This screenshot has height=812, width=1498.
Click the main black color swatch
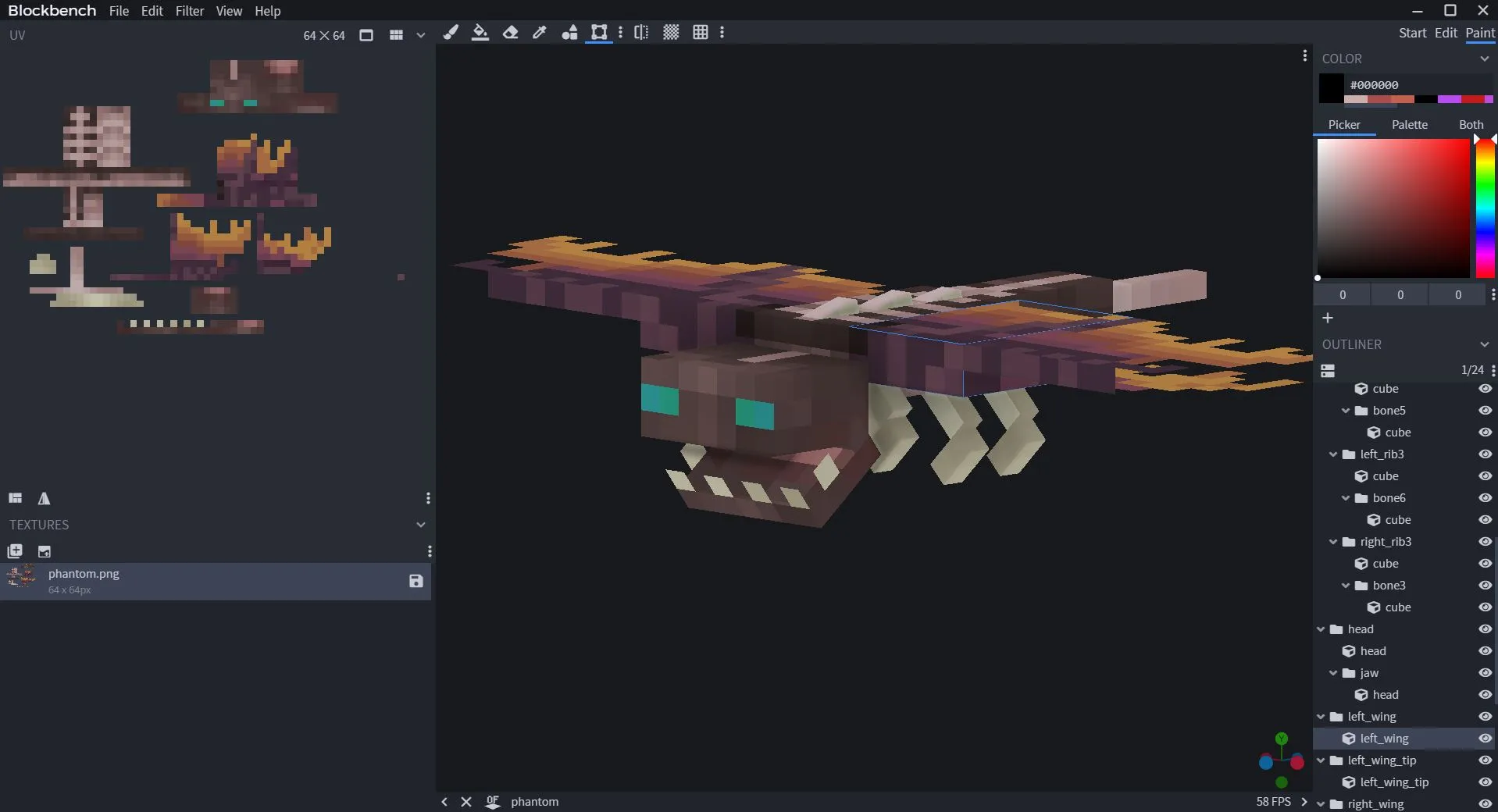pos(1332,88)
